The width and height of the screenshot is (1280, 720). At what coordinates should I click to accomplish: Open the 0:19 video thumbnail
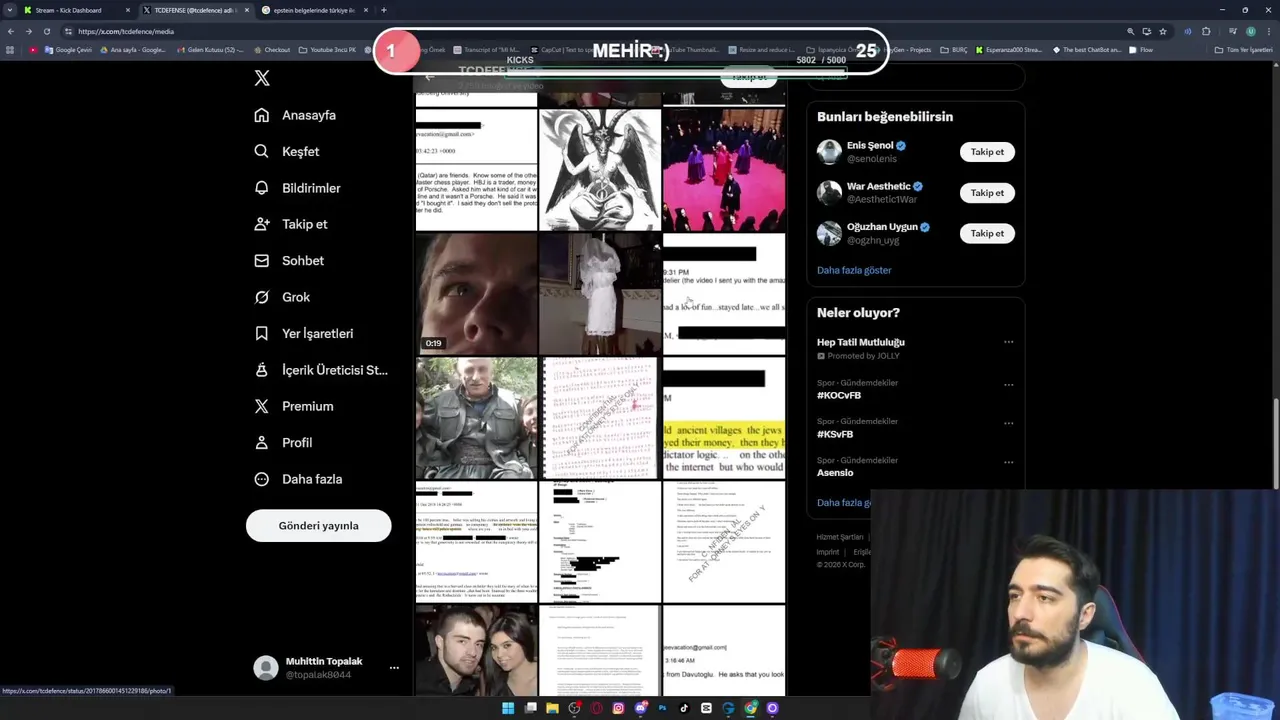pos(476,294)
